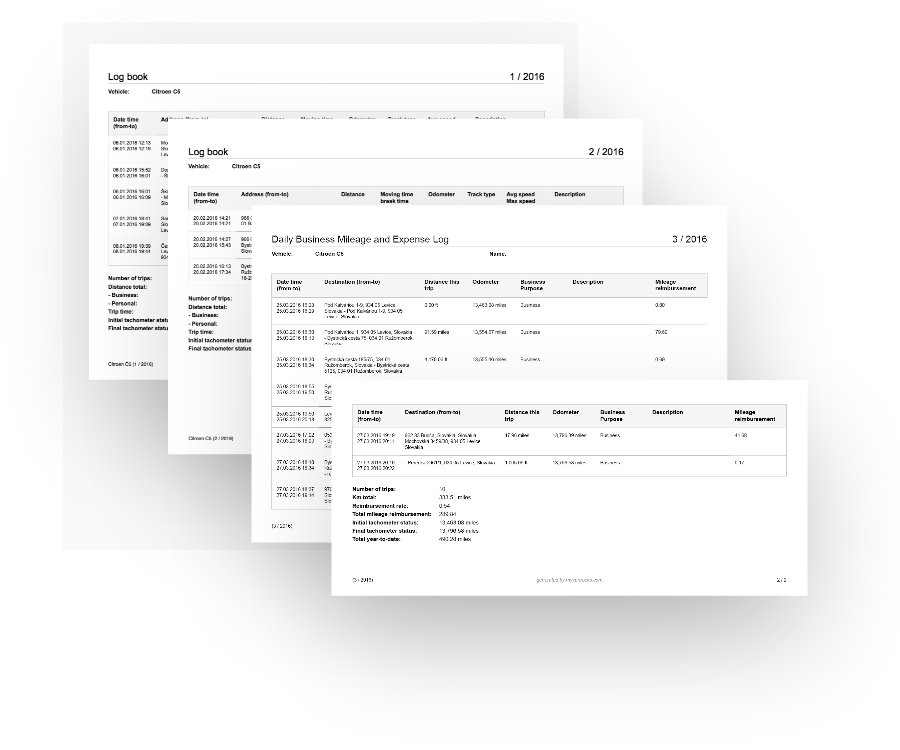Click 'Destination (from-to)' header on the front summary page

tap(432, 413)
